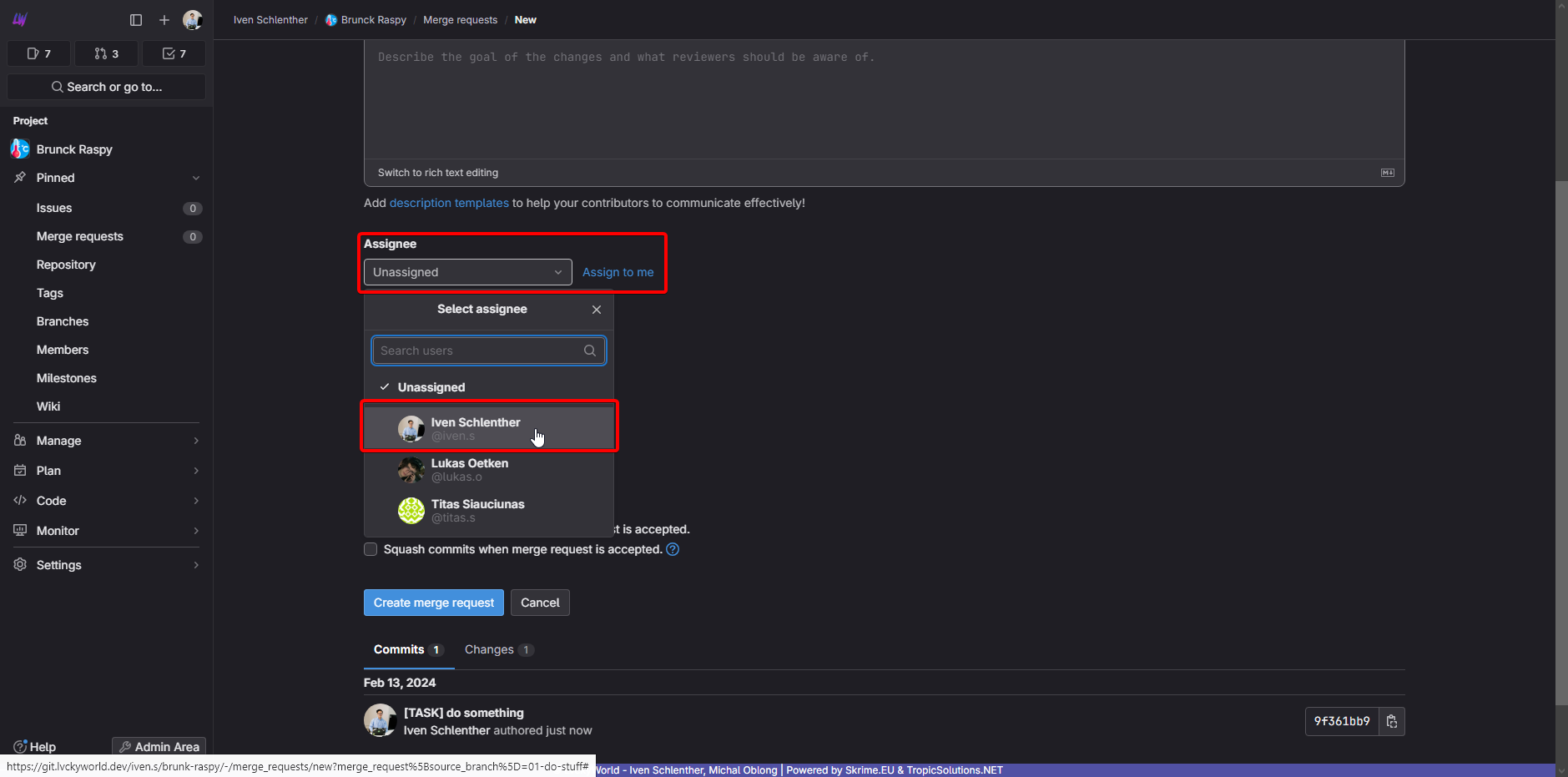
Task: Open merge requests counter showing 3
Action: [107, 53]
